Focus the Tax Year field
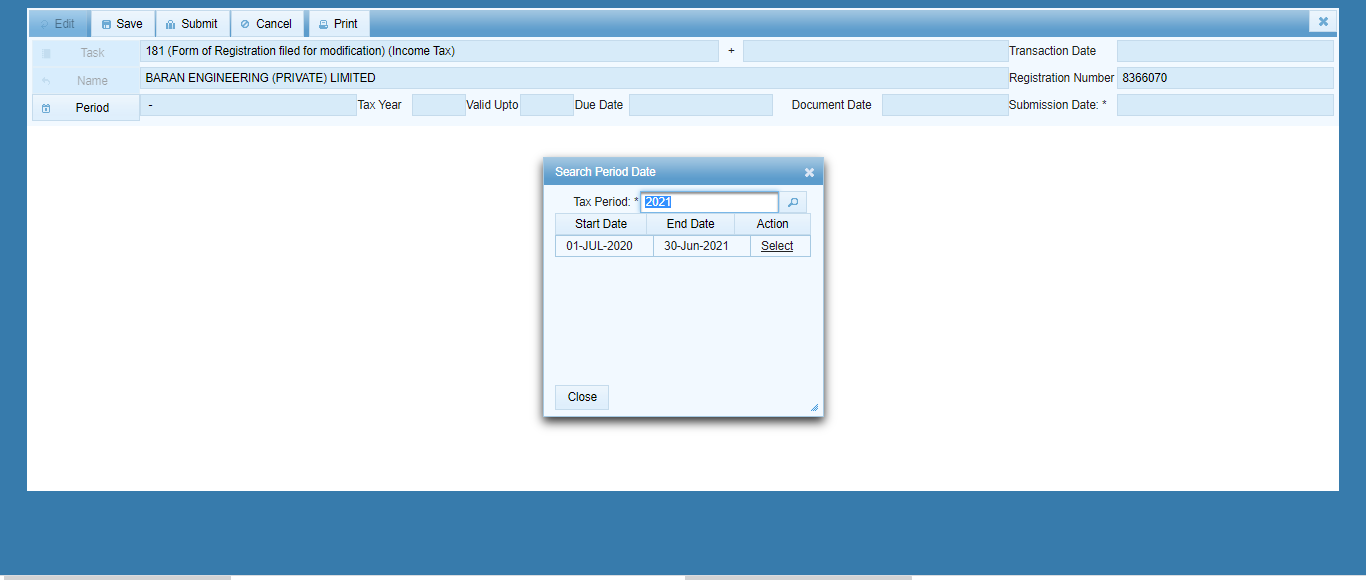1366x580 pixels. coord(439,105)
